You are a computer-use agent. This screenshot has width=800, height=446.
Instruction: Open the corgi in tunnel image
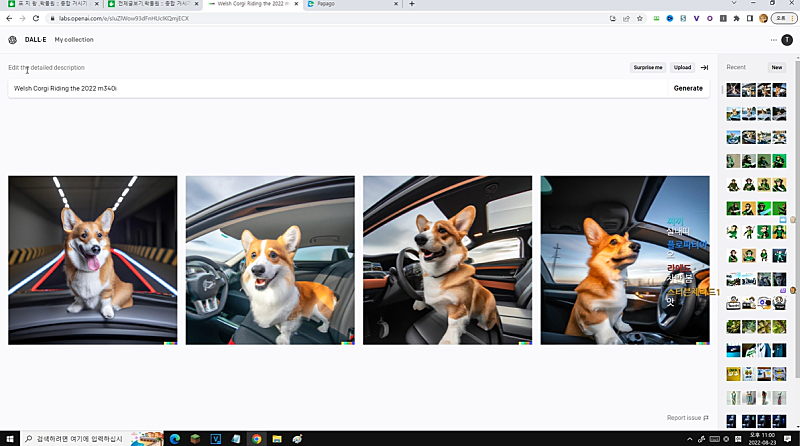93,260
